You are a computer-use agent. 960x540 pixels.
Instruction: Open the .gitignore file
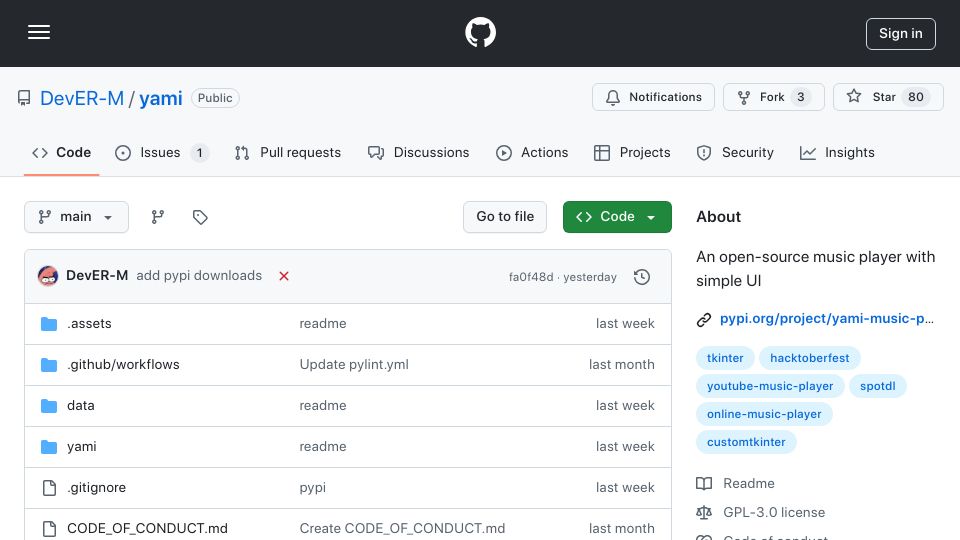tap(97, 487)
